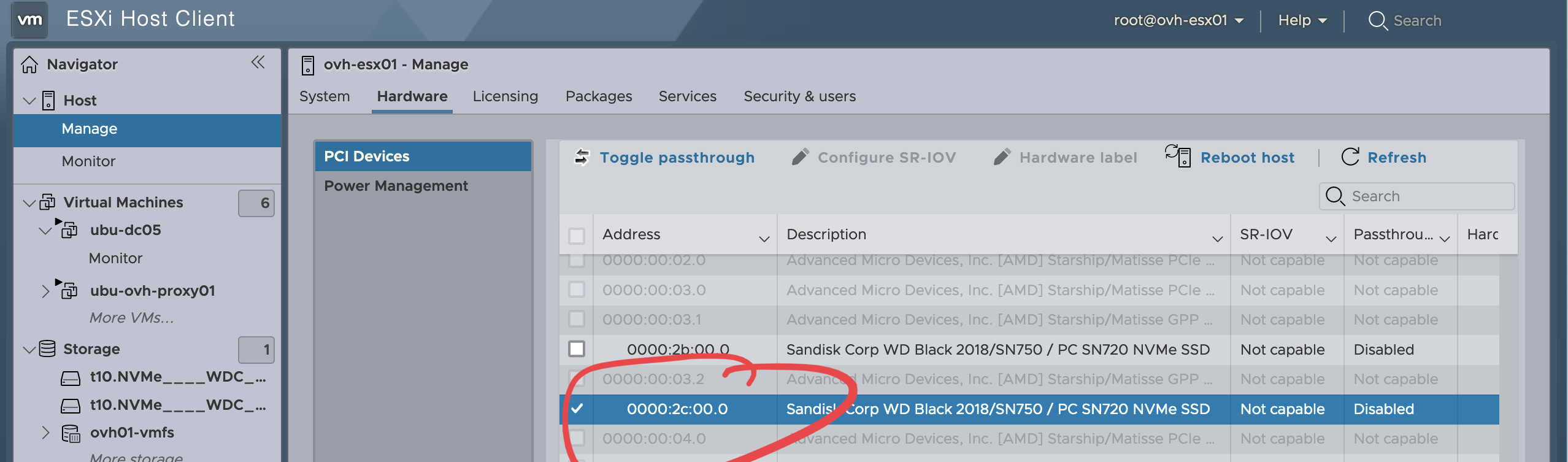The image size is (1568, 462).
Task: Click disabled checkbox for 0000:00:02.0
Action: (577, 261)
